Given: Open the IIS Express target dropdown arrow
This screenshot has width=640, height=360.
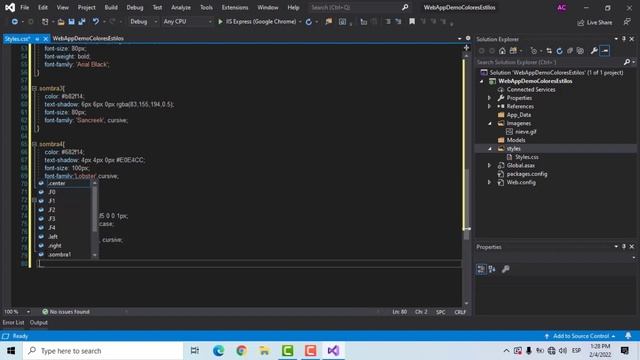Looking at the screenshot, I should click(300, 22).
